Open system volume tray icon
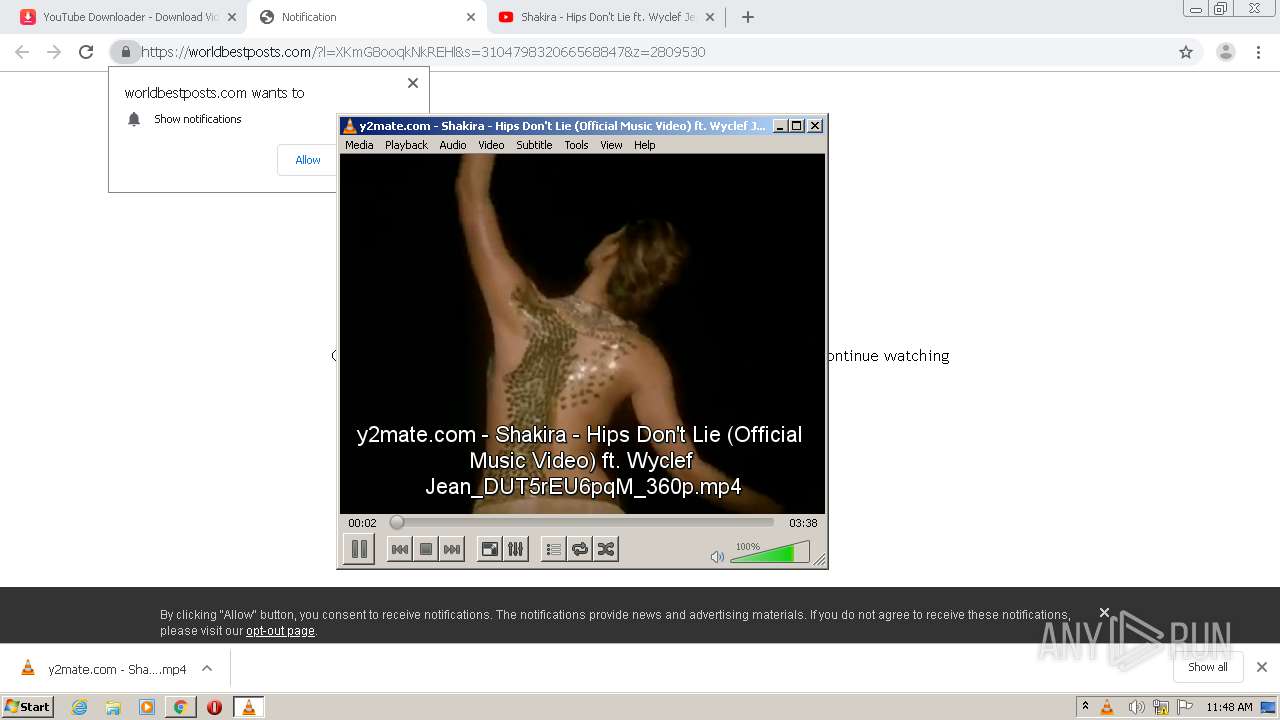 click(x=1136, y=707)
